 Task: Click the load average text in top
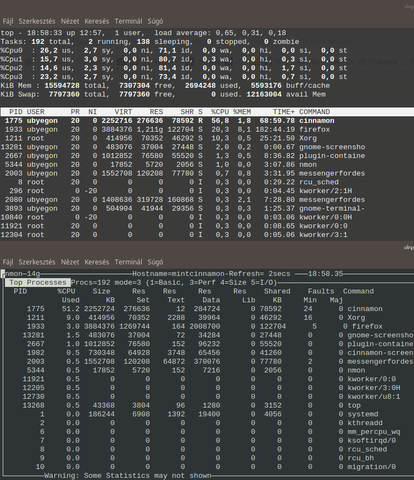tap(220, 33)
